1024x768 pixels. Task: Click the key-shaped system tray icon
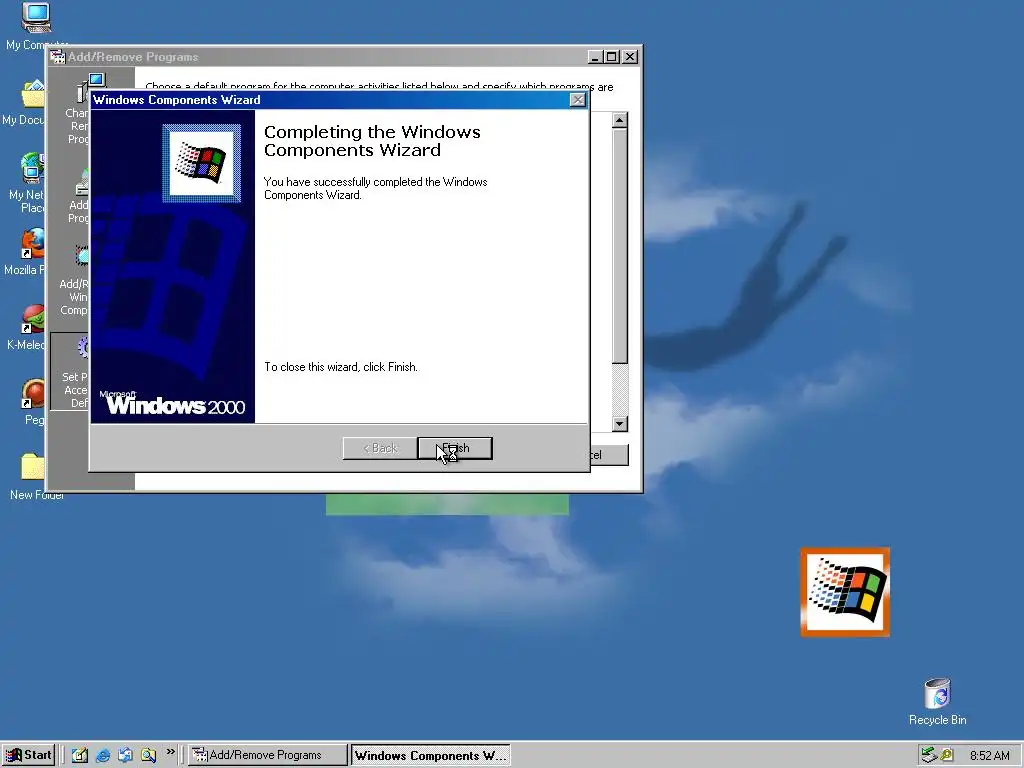click(x=946, y=755)
